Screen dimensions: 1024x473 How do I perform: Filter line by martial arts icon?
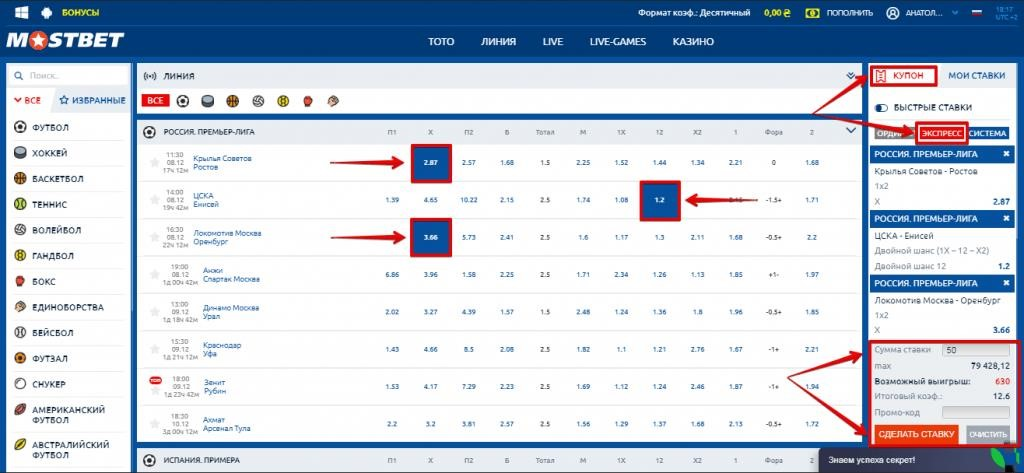[x=333, y=101]
